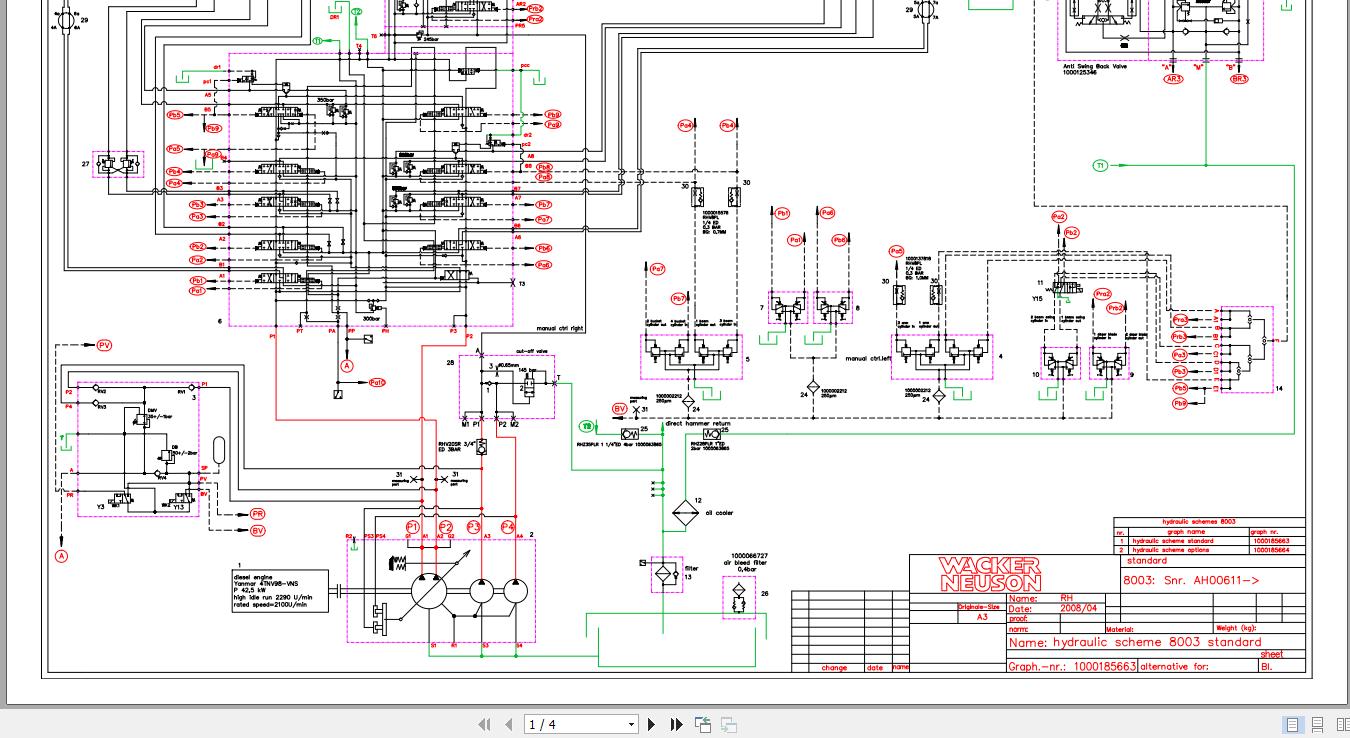
Task: Enable the facing pages layout view
Action: click(1343, 724)
